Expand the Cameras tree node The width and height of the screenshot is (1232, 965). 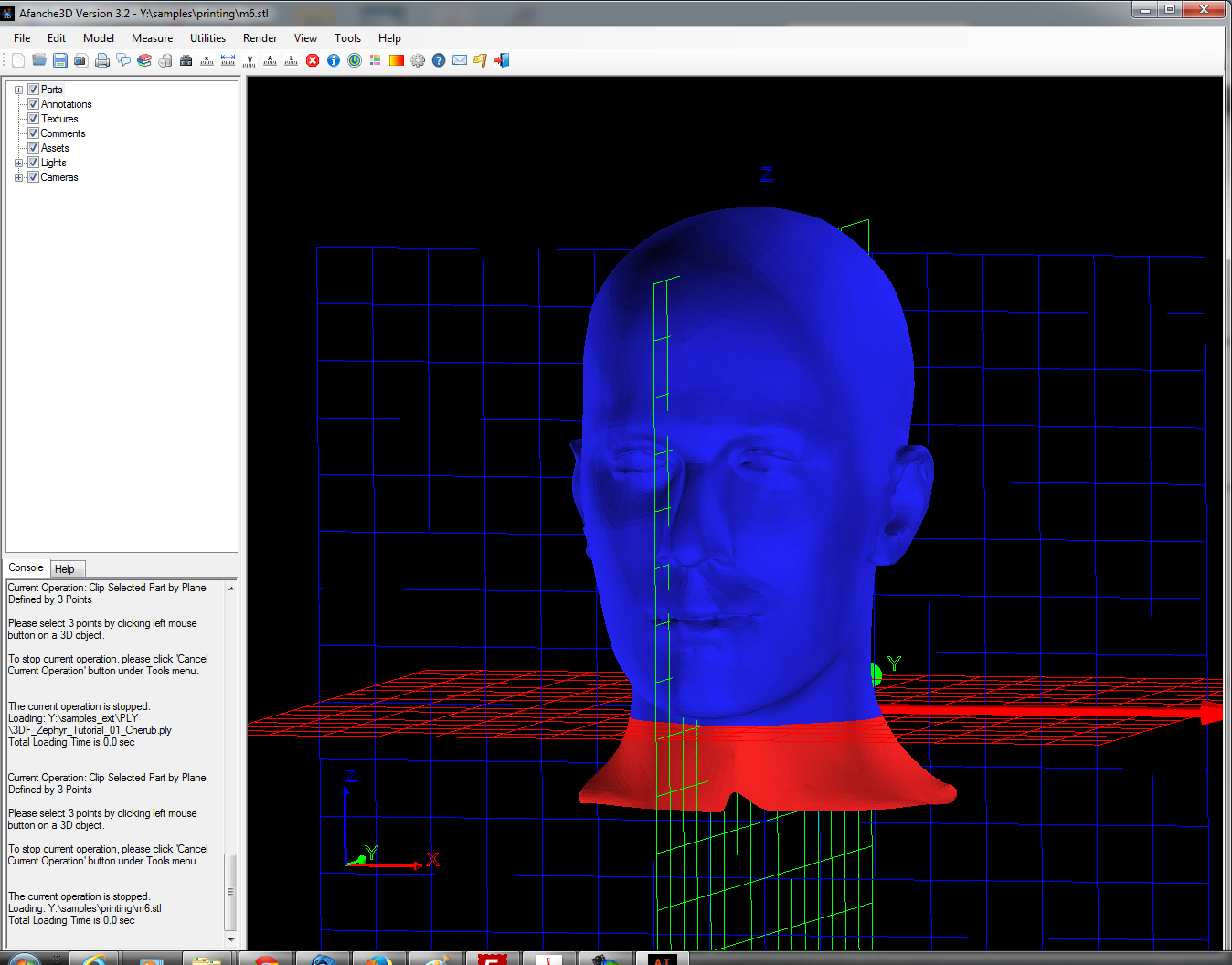coord(18,177)
